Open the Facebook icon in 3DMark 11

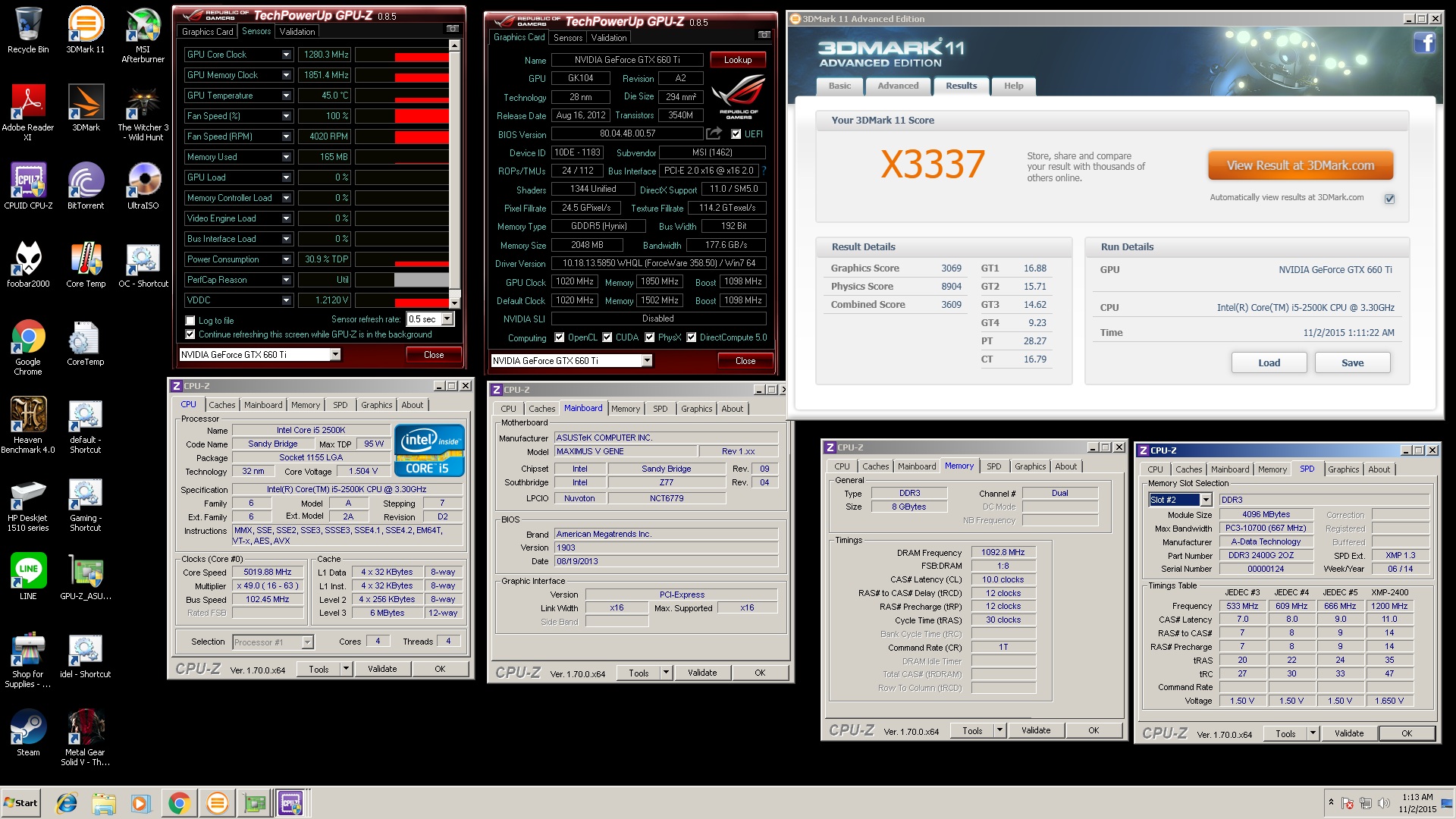click(1425, 42)
